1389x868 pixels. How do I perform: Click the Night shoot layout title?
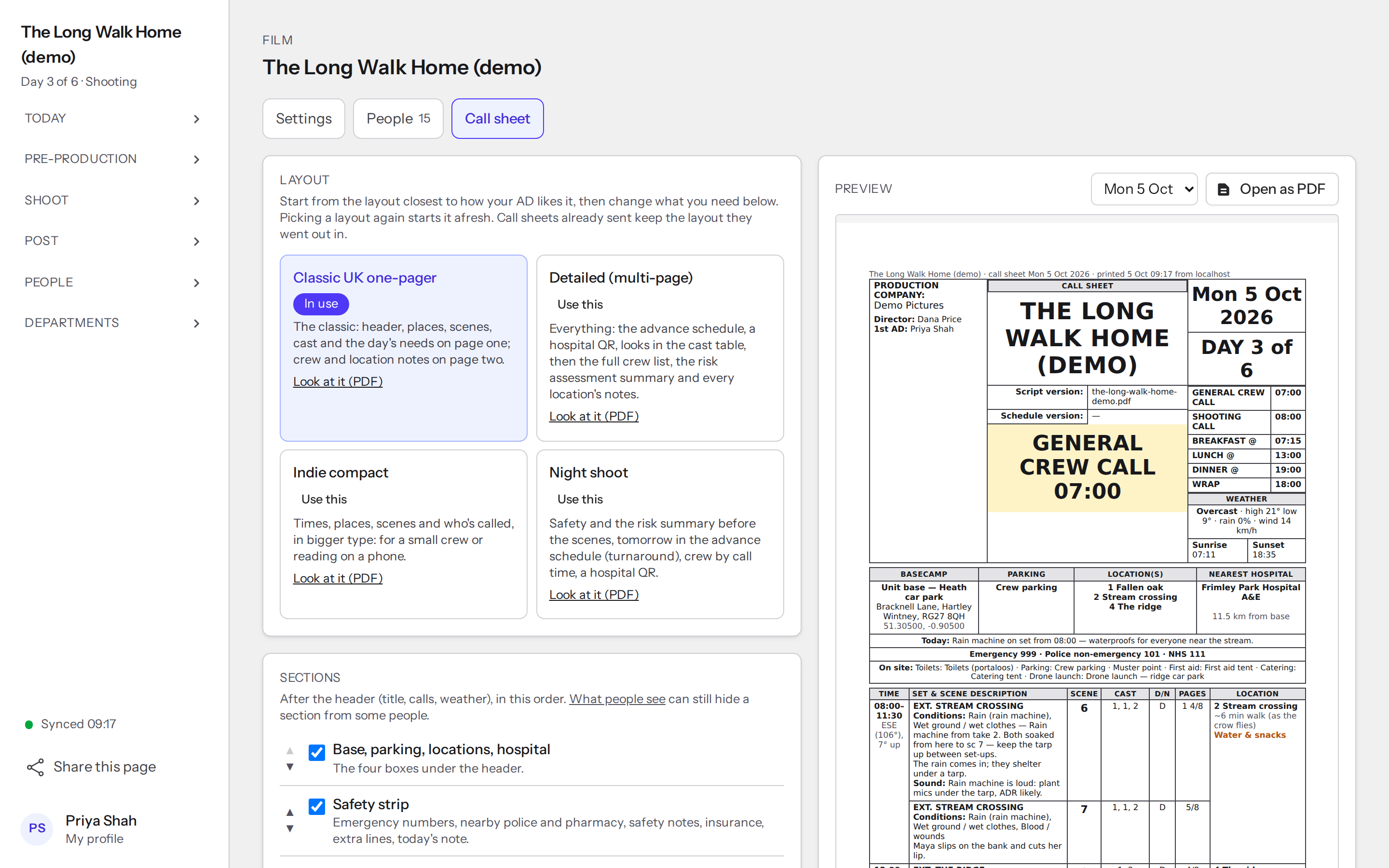(588, 473)
